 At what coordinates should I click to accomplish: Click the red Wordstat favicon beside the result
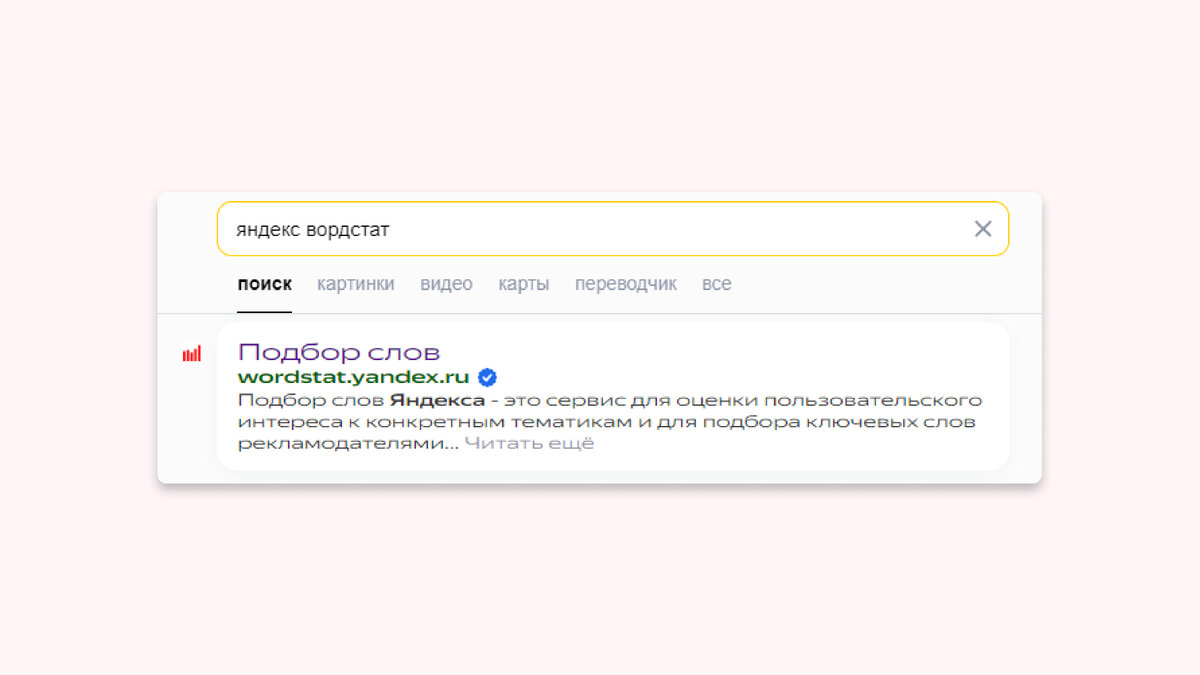coord(192,354)
